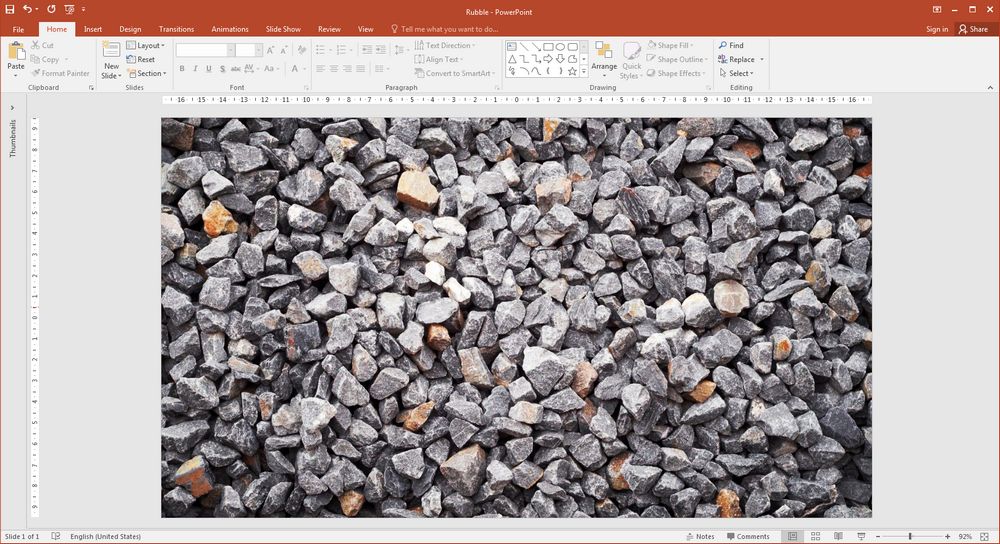Click Sign in link
The height and width of the screenshot is (544, 1000).
click(937, 29)
